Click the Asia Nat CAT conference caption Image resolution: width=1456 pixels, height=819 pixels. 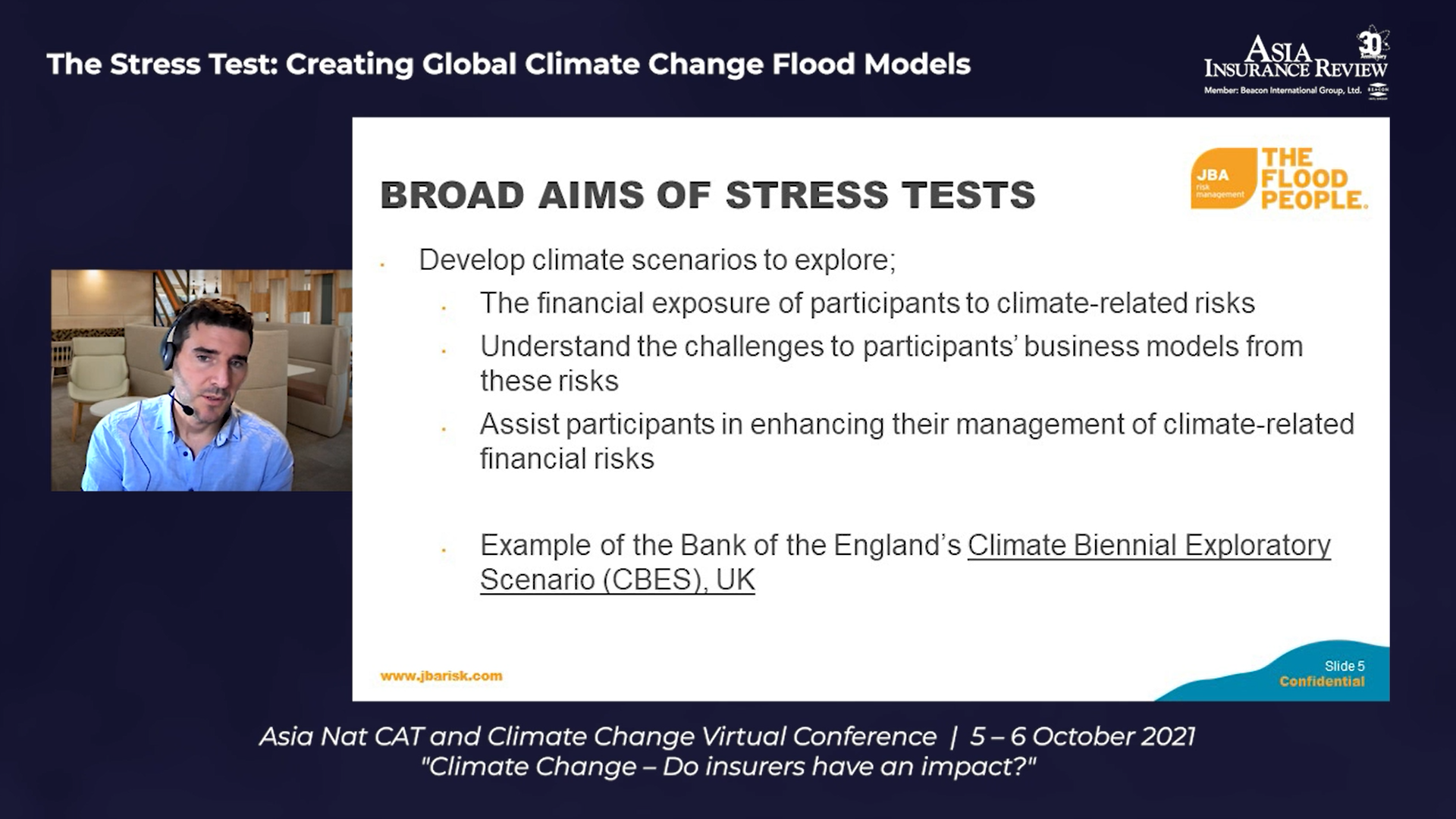pos(727,736)
